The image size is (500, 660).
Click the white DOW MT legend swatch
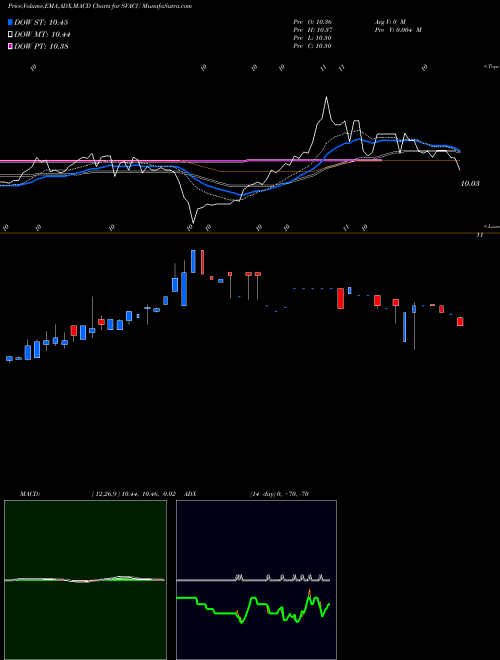point(10,35)
